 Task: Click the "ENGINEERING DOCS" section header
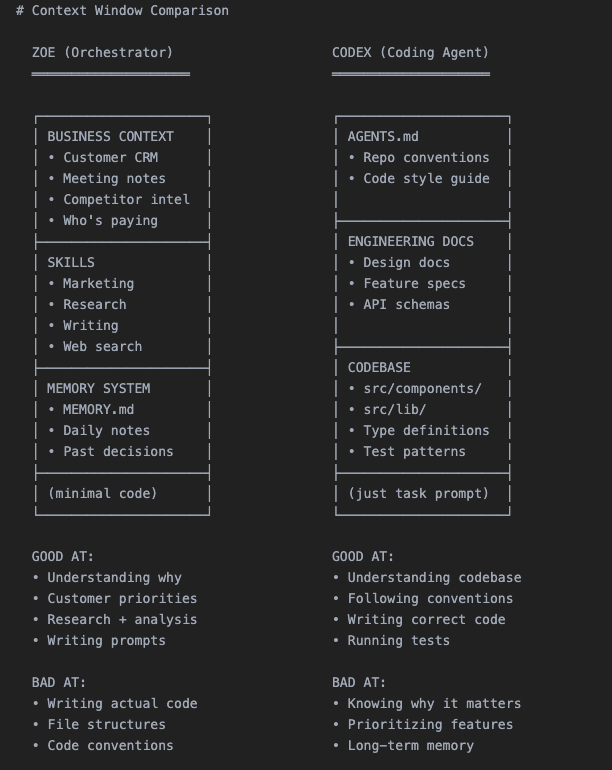[x=410, y=241]
